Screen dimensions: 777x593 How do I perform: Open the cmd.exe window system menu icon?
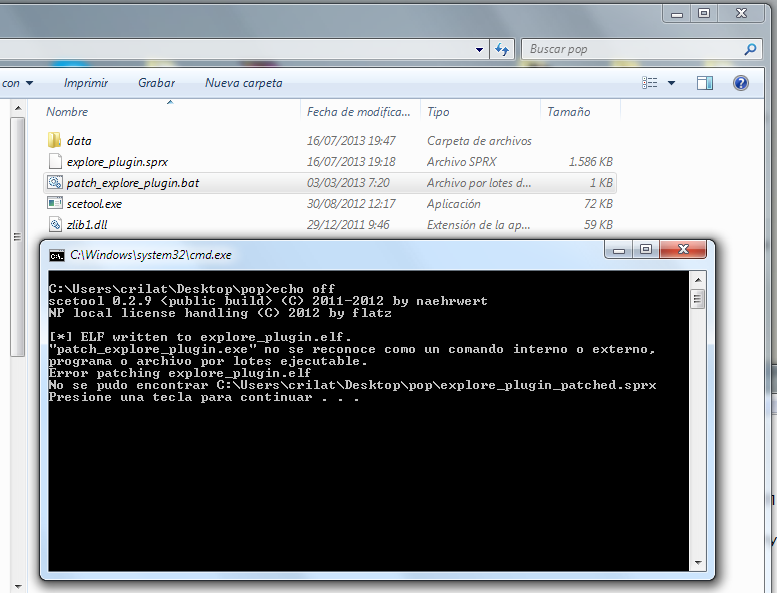[57, 255]
